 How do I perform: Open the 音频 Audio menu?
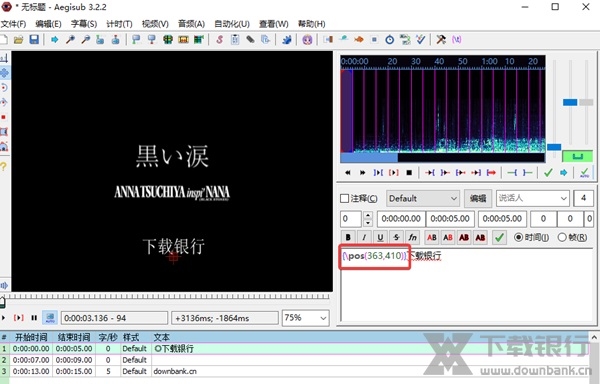[191, 24]
